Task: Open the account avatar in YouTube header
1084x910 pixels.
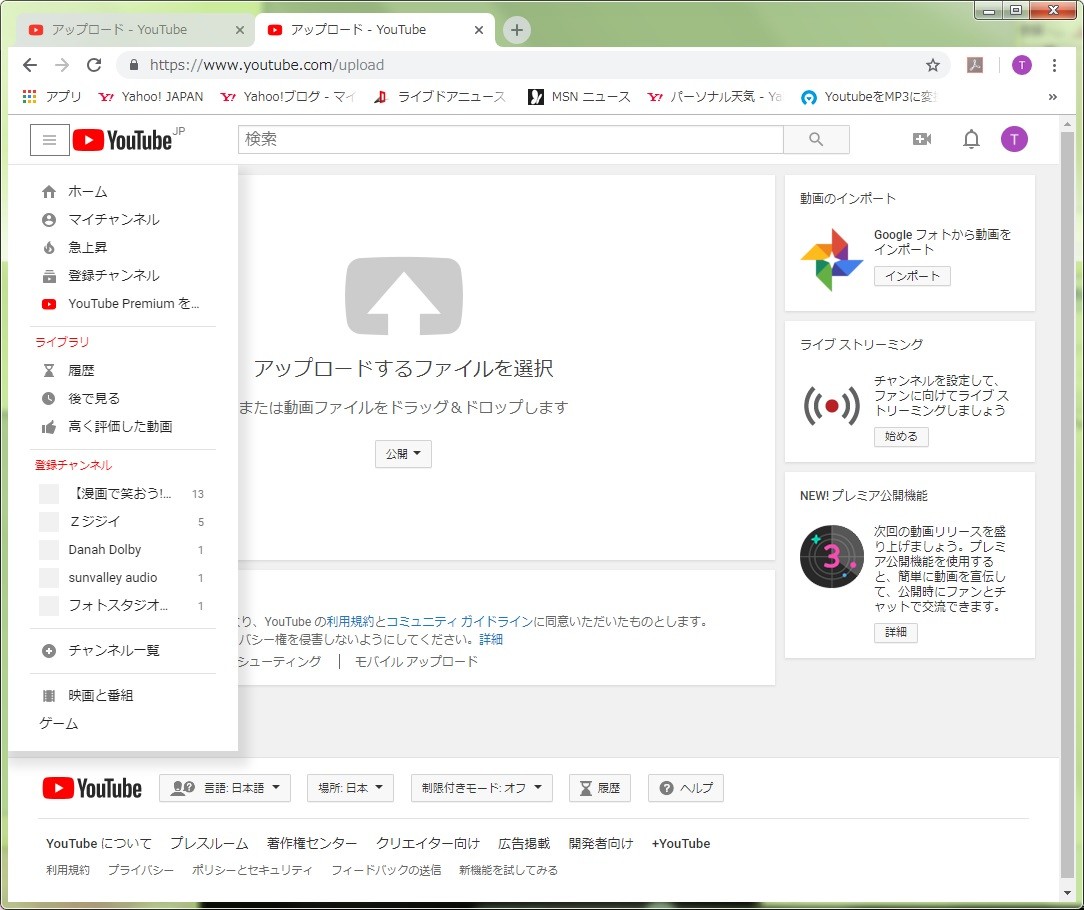Action: (x=1014, y=140)
